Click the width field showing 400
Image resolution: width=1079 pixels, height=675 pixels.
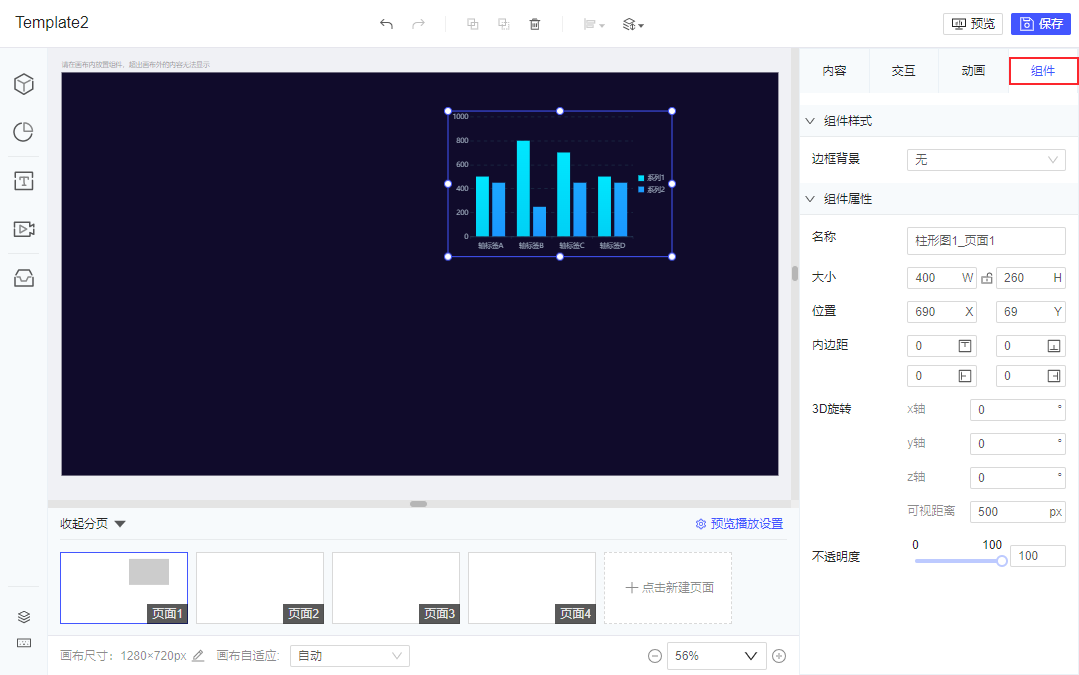point(941,278)
